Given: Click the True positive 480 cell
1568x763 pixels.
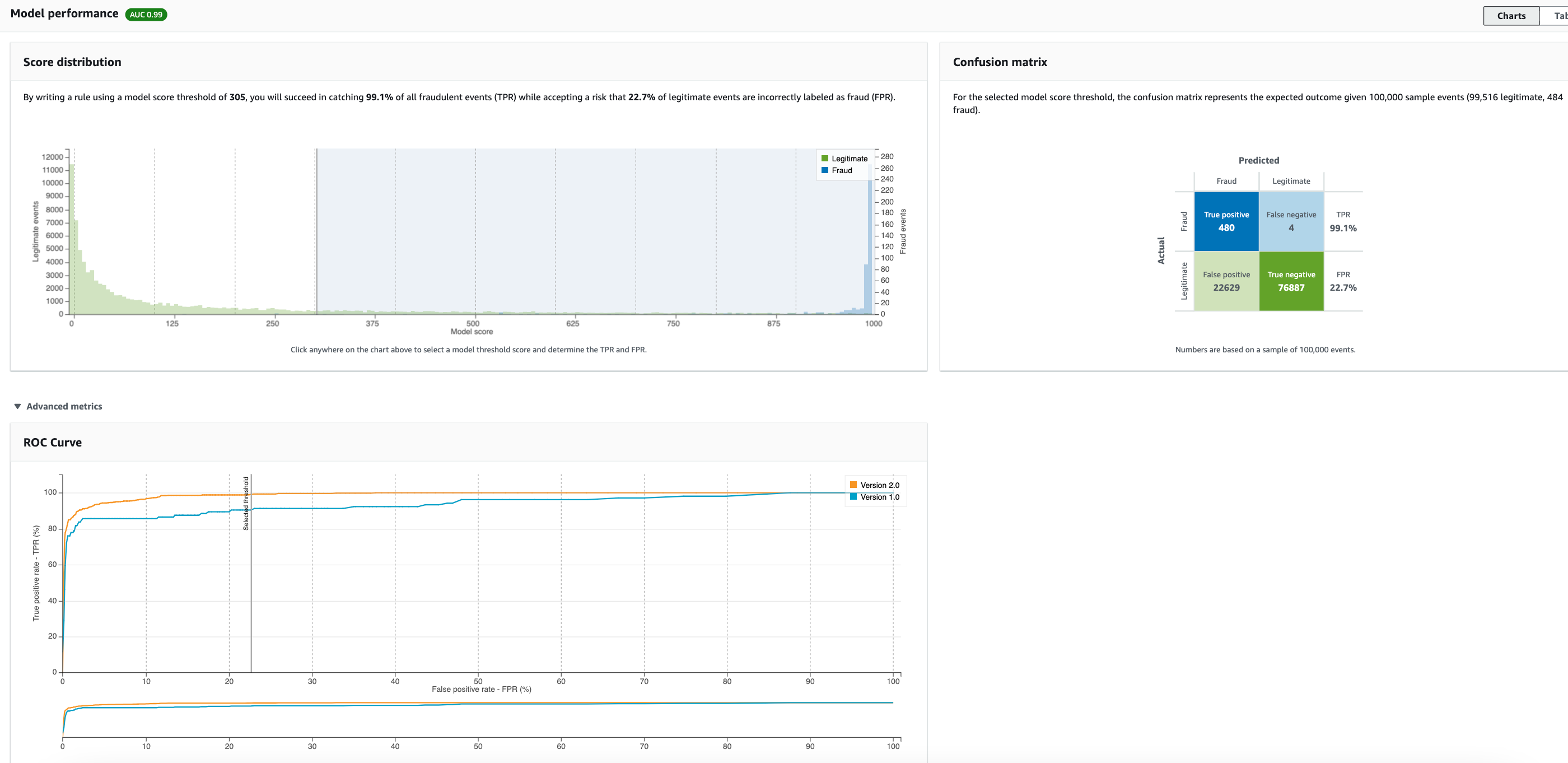Looking at the screenshot, I should tap(1226, 222).
